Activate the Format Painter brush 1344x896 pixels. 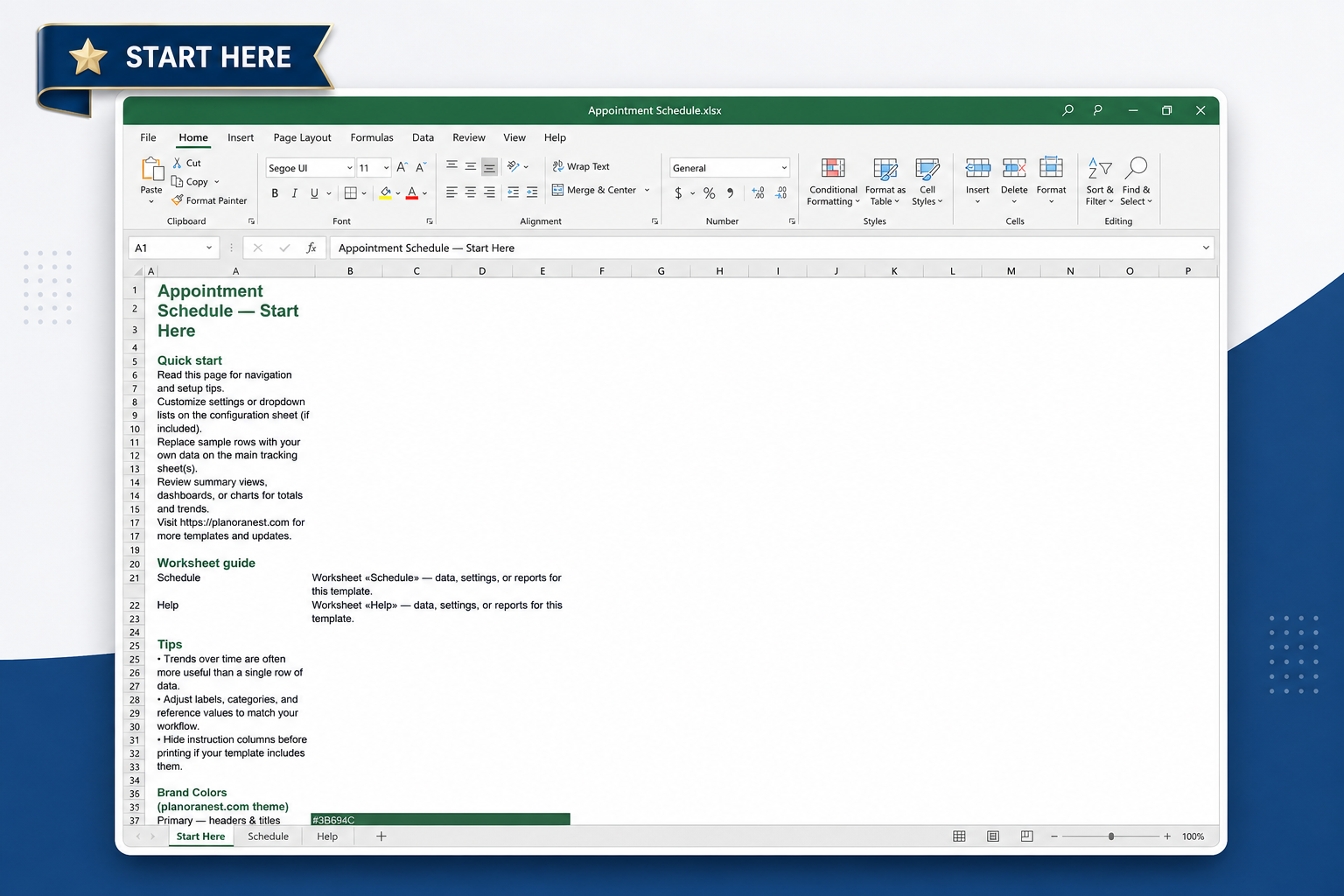click(178, 199)
